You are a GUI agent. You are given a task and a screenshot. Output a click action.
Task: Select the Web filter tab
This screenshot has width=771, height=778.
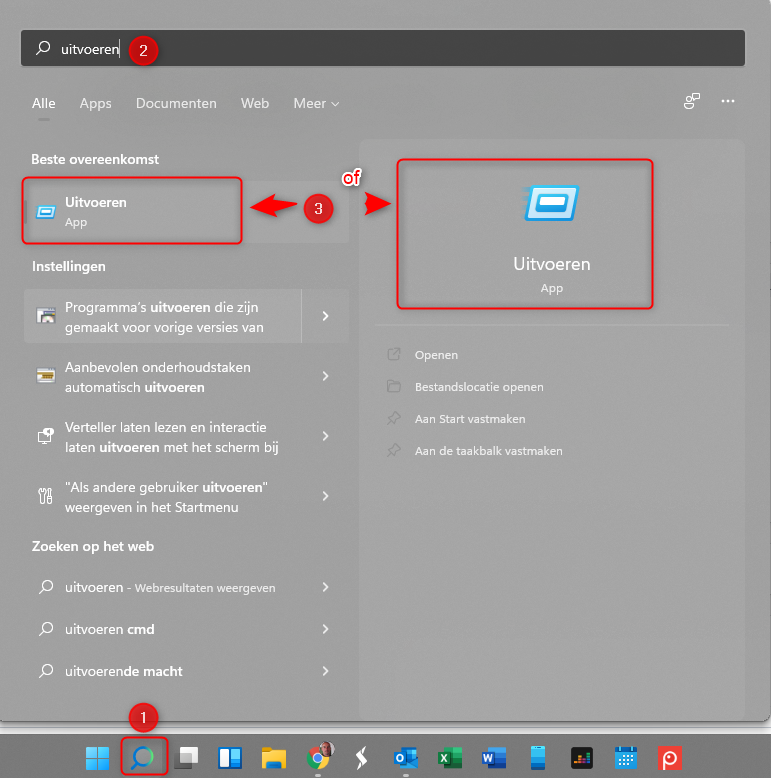(255, 104)
